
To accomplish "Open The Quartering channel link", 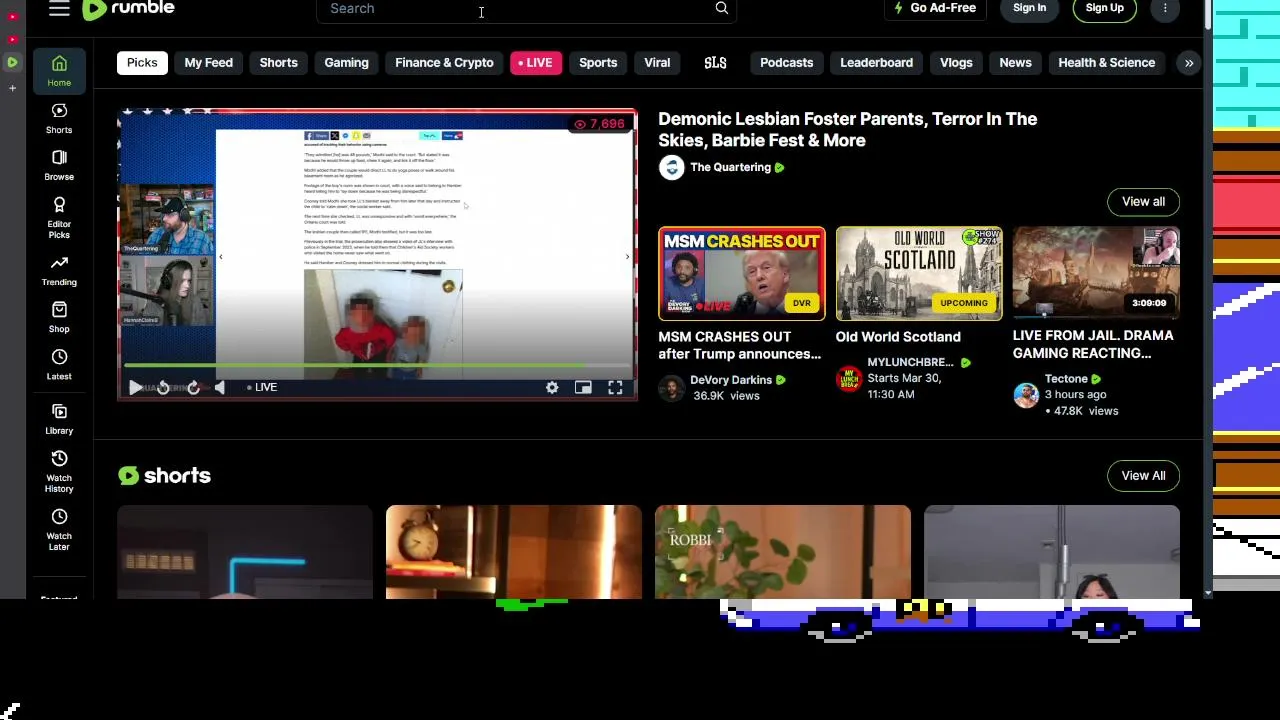I will pos(730,168).
